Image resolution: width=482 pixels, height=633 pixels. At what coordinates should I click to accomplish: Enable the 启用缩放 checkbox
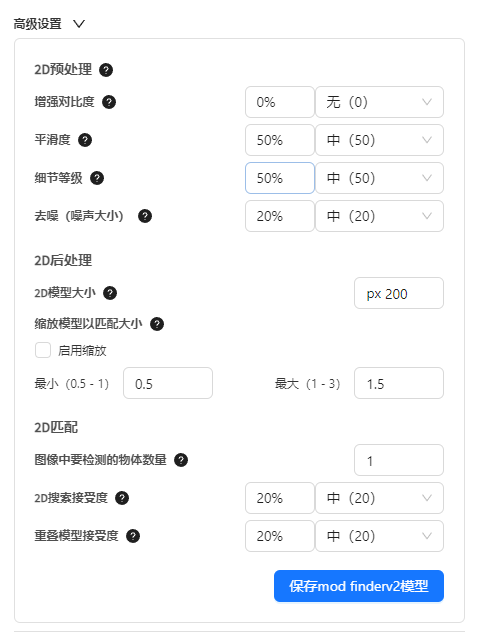click(x=43, y=350)
